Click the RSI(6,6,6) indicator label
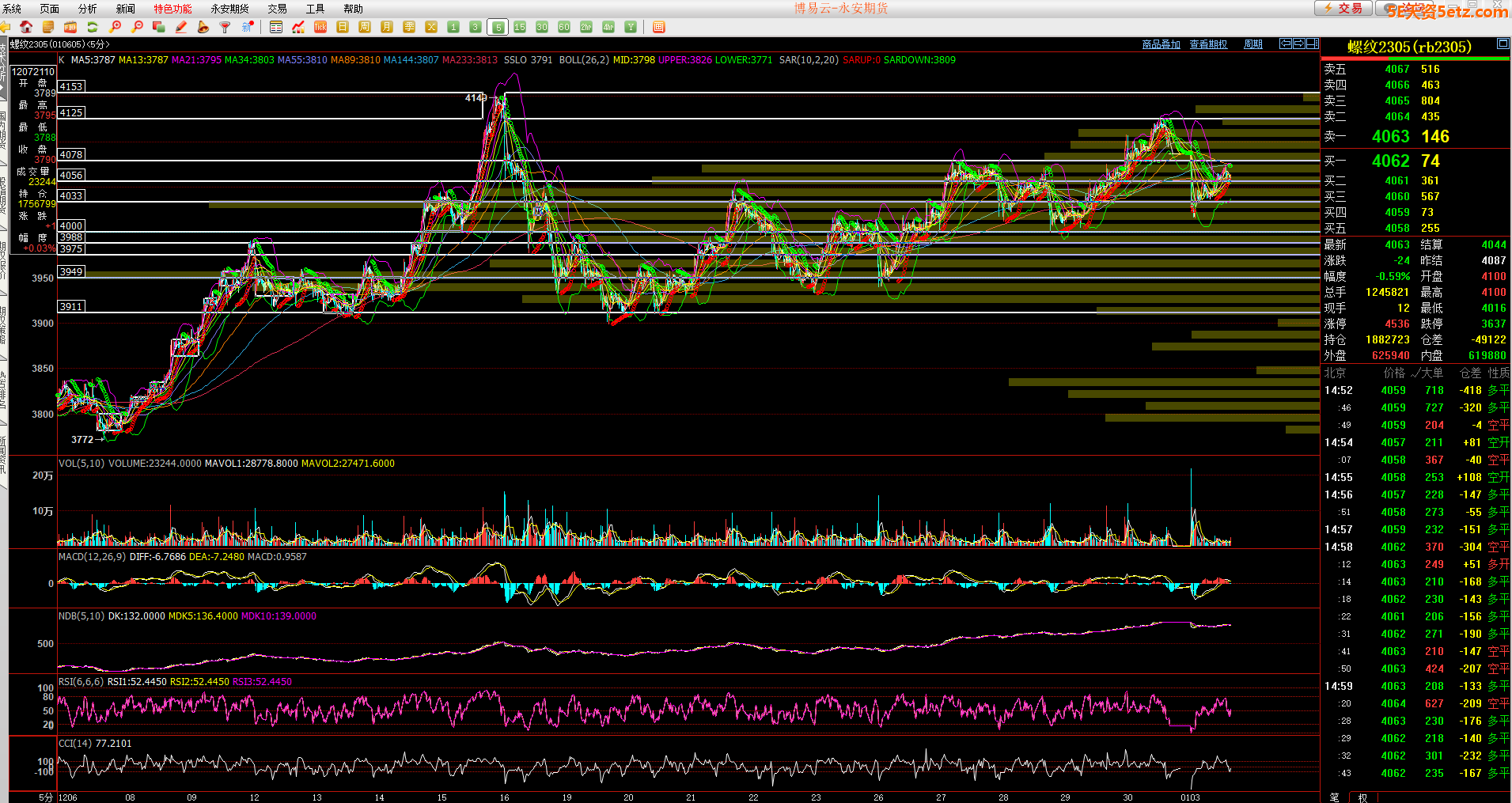The width and height of the screenshot is (1512, 803). point(81,682)
